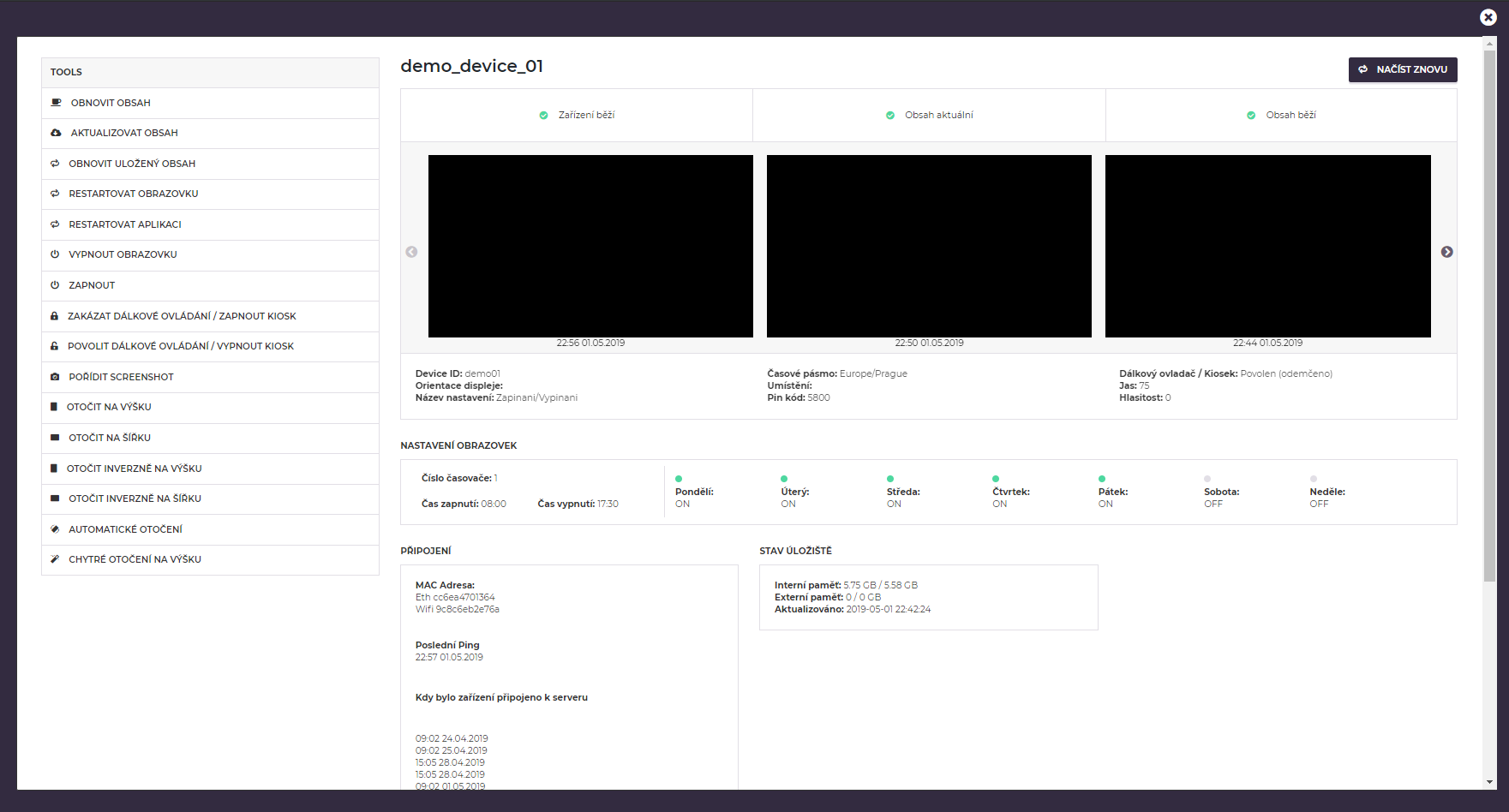Viewport: 1509px width, 812px height.
Task: Click the restart icon beside Restartovat obrazovku
Action: click(x=55, y=194)
